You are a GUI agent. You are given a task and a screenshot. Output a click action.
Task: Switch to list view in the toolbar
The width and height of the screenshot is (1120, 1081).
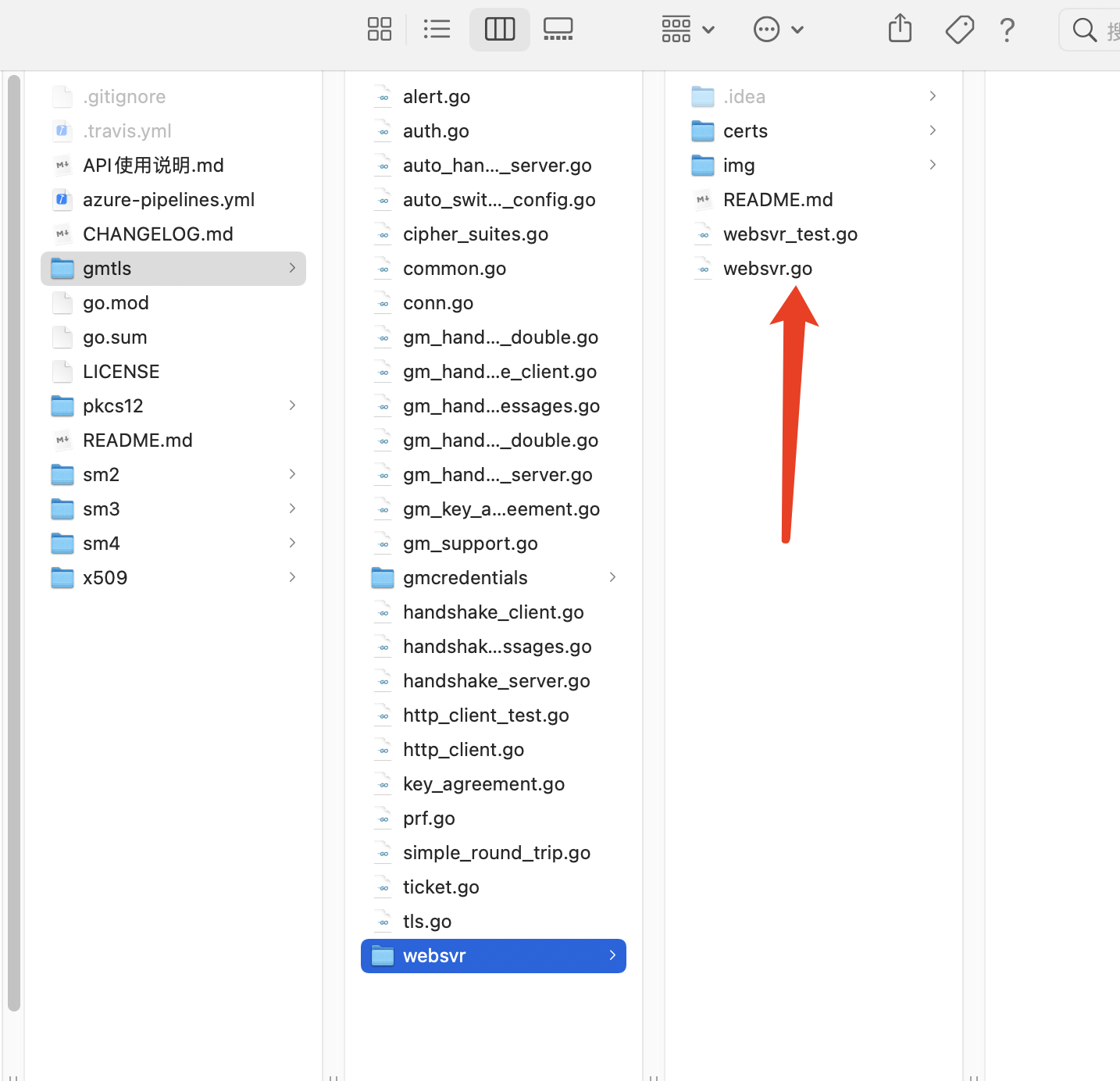[x=437, y=29]
